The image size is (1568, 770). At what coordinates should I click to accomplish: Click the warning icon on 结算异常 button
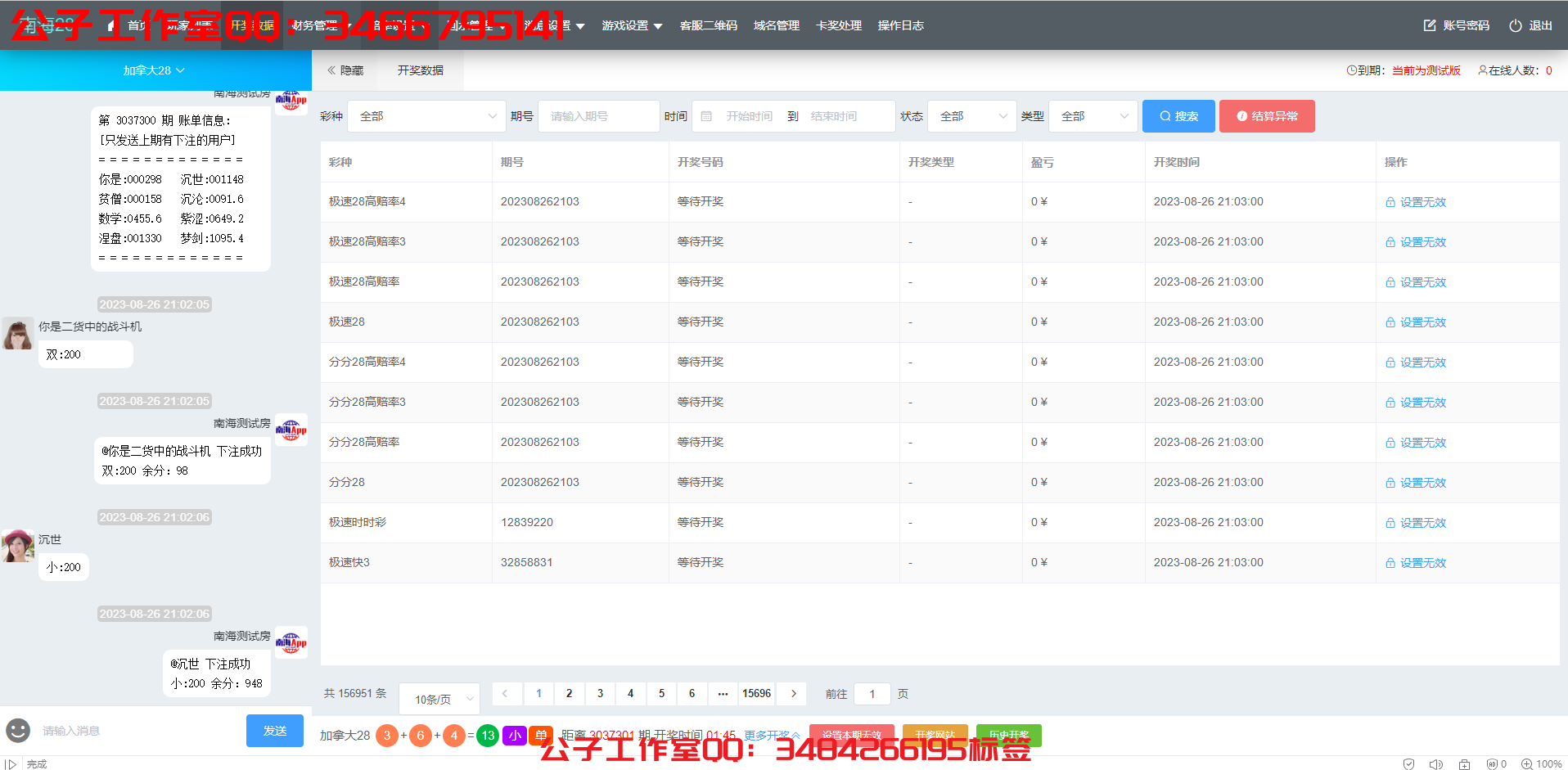1242,116
